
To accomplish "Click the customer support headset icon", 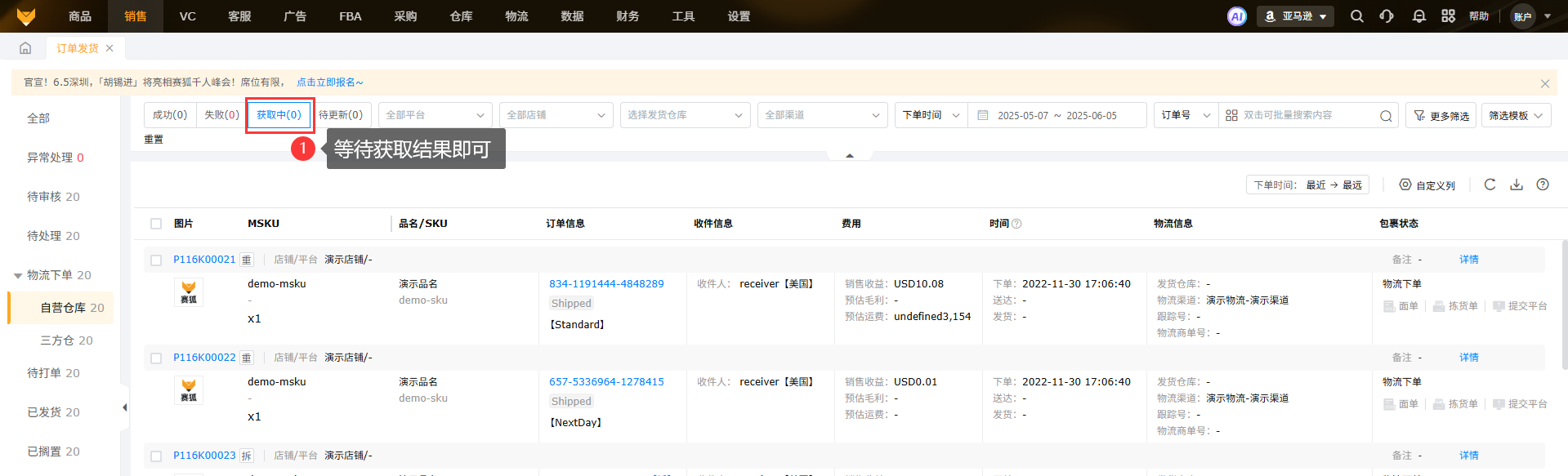I will [1387, 16].
